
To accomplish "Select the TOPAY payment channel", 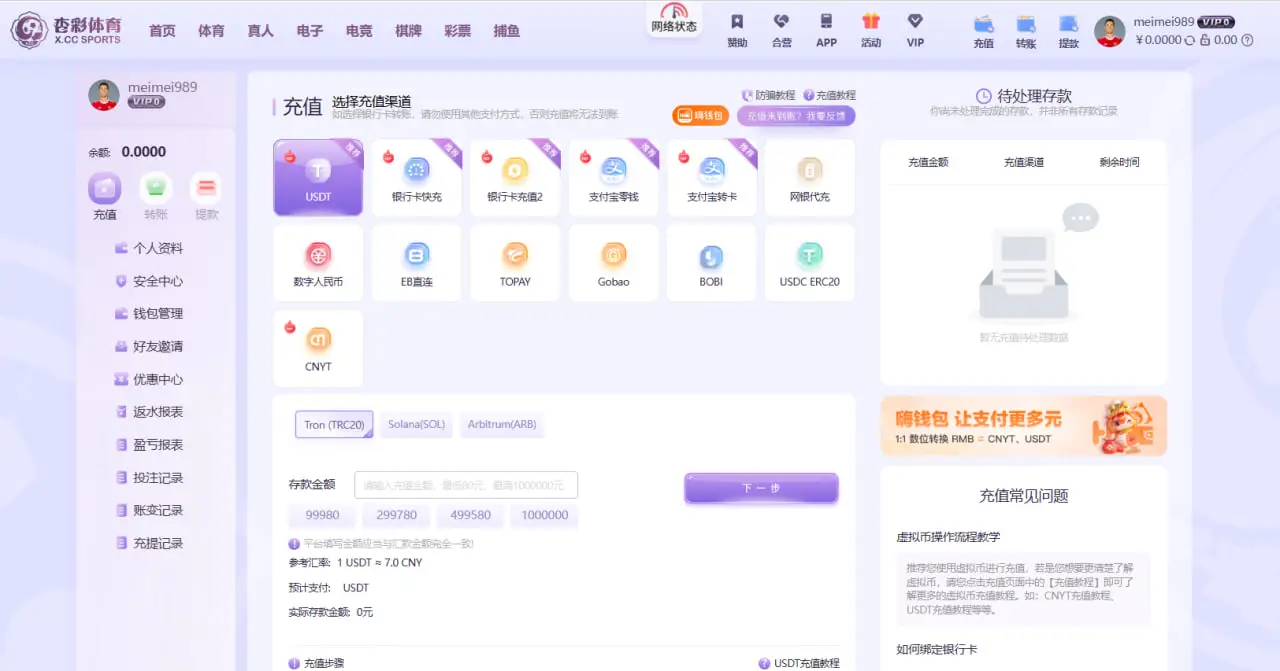I will click(x=515, y=262).
